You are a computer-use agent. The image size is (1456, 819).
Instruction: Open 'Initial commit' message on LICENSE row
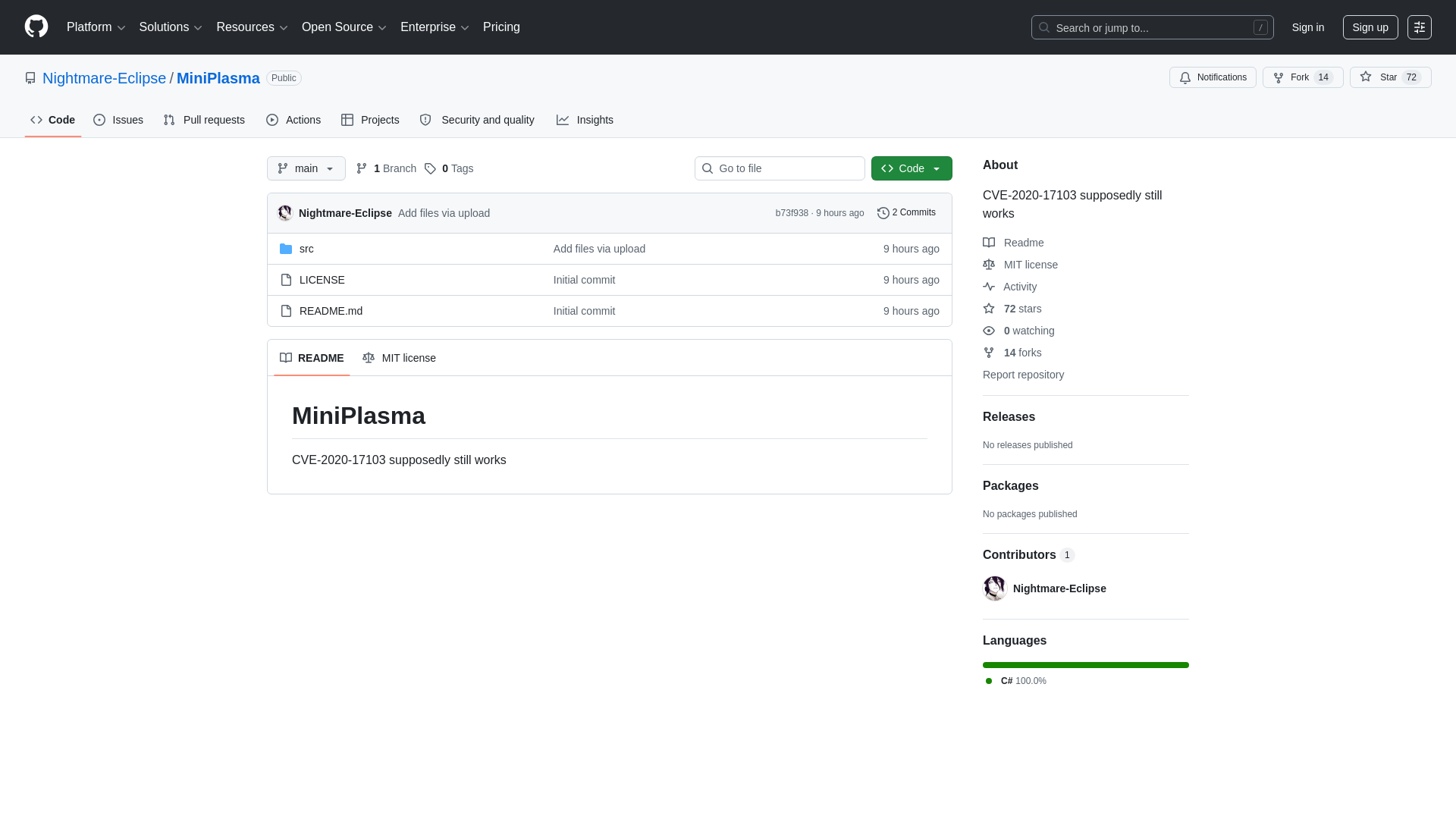pyautogui.click(x=584, y=280)
